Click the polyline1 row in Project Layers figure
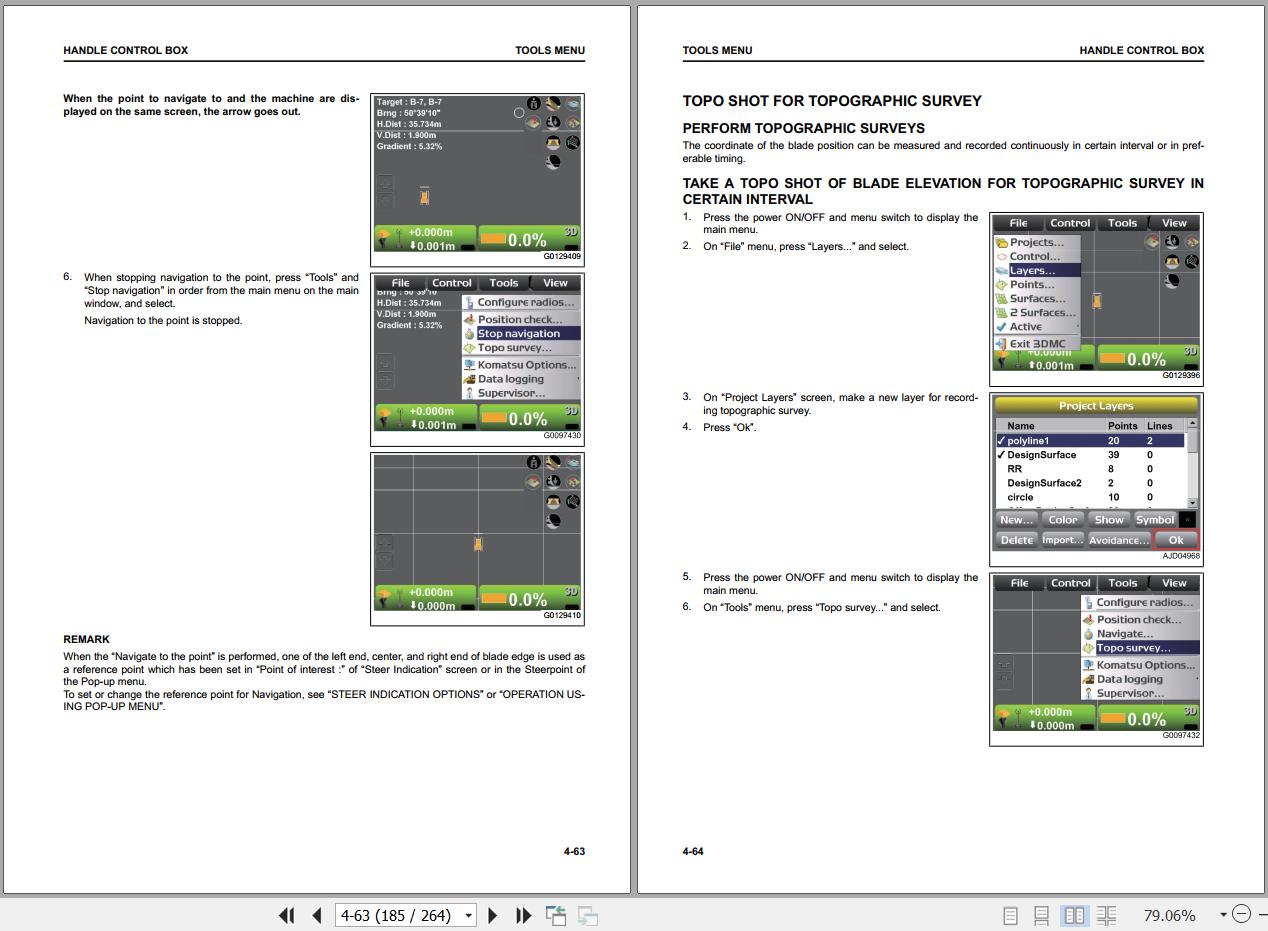 (1090, 441)
